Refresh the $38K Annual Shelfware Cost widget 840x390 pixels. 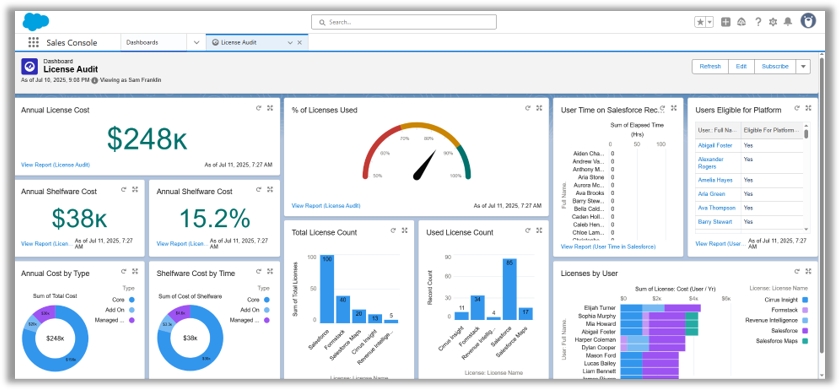pyautogui.click(x=124, y=189)
